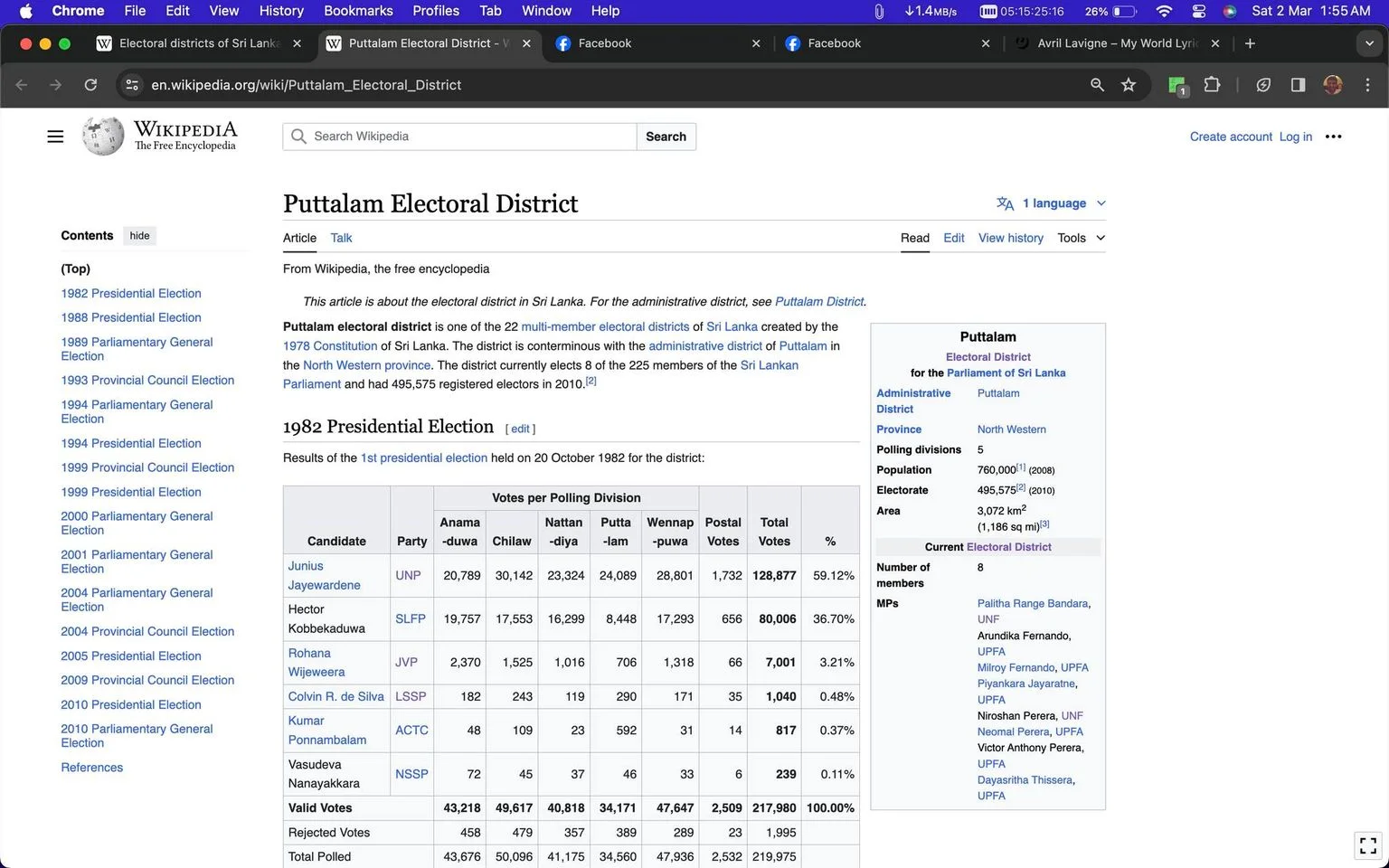Reload the page with the refresh icon
1389x868 pixels.
pyautogui.click(x=90, y=85)
